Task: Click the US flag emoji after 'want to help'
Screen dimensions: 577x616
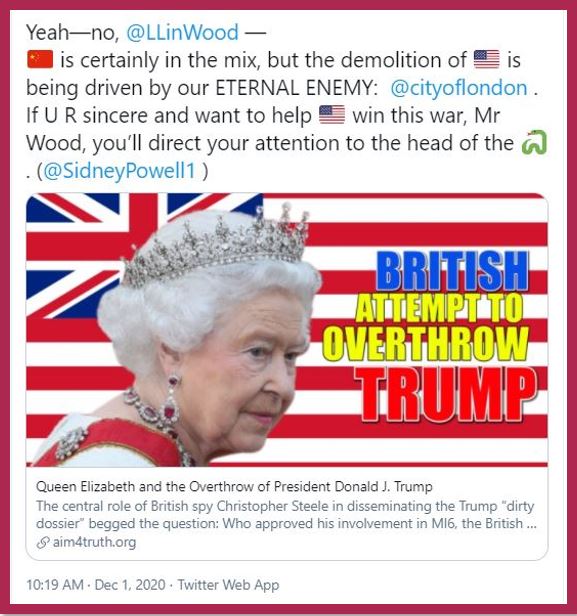Action: click(x=332, y=115)
